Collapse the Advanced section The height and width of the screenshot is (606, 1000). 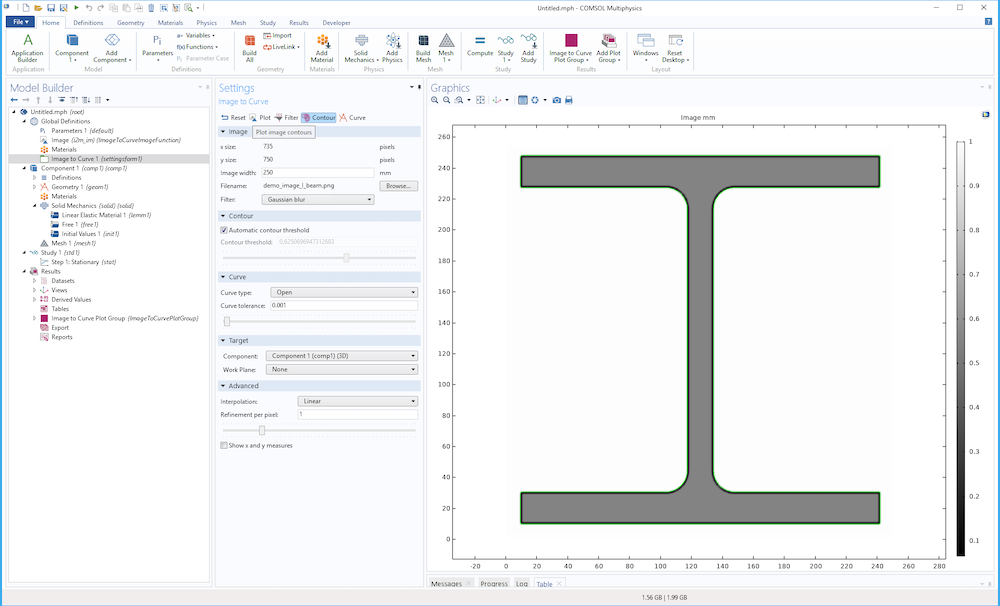243,385
